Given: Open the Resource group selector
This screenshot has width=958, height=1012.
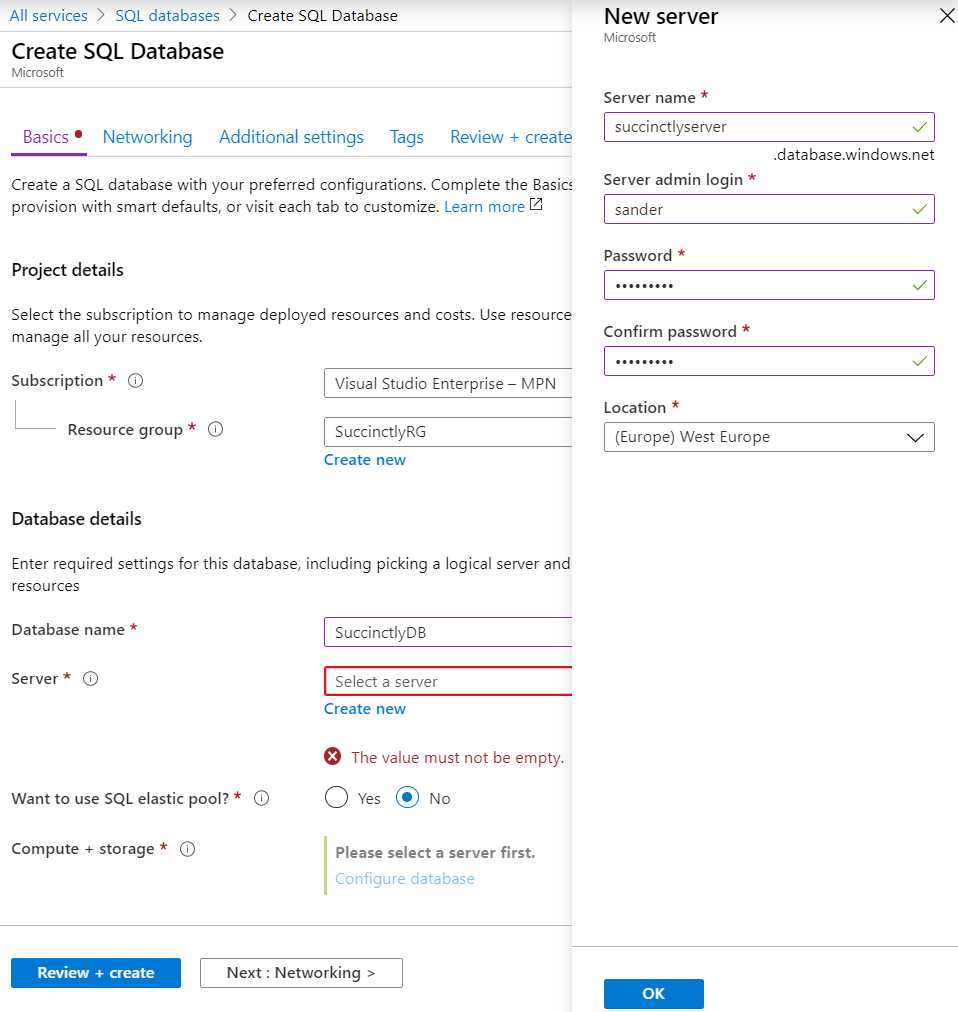Looking at the screenshot, I should tap(448, 431).
